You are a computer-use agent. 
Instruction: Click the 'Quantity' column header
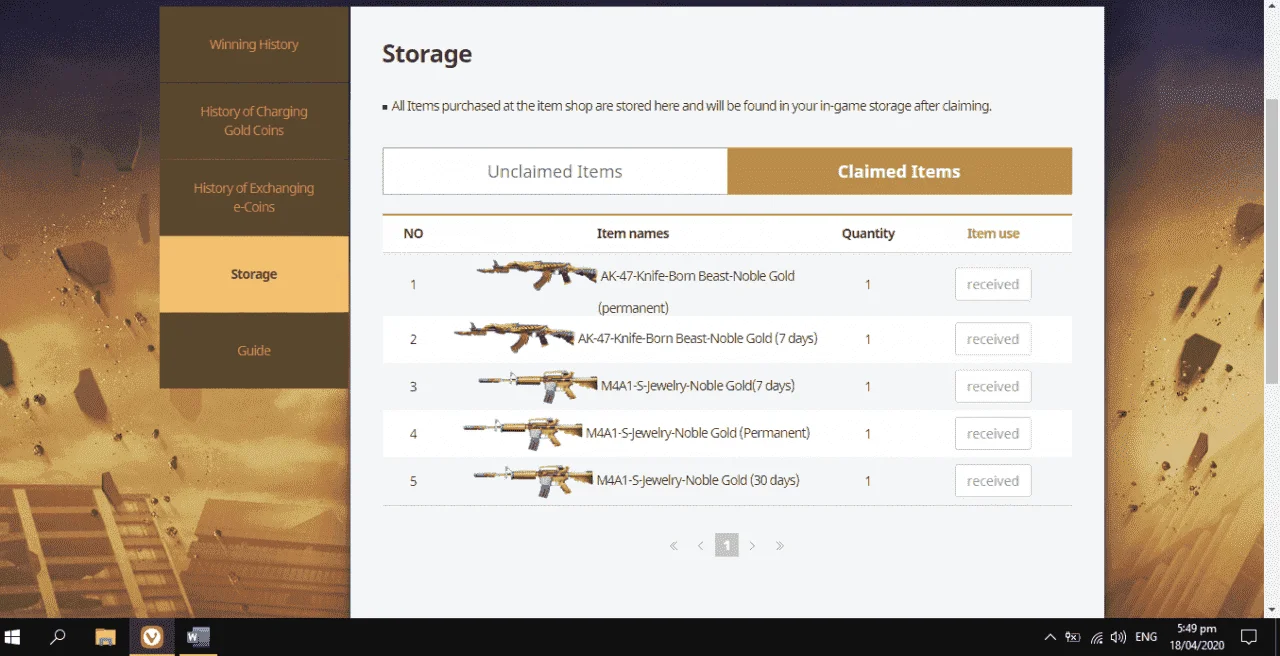point(868,233)
